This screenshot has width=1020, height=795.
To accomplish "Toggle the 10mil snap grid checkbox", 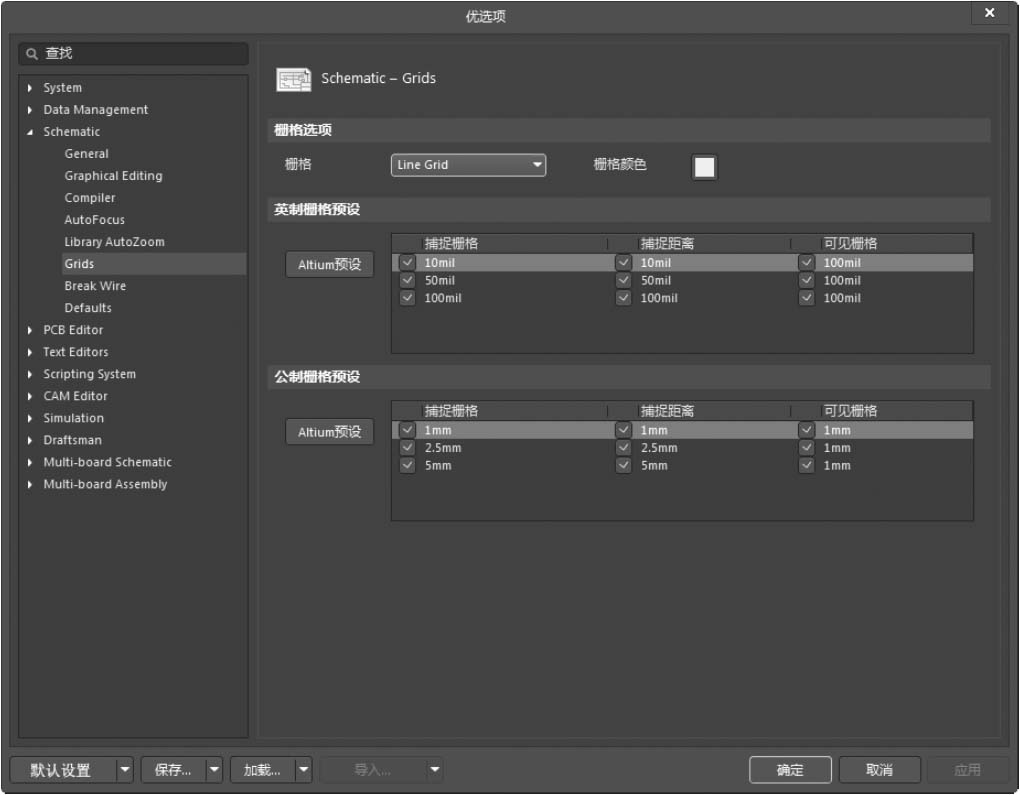I will 407,263.
